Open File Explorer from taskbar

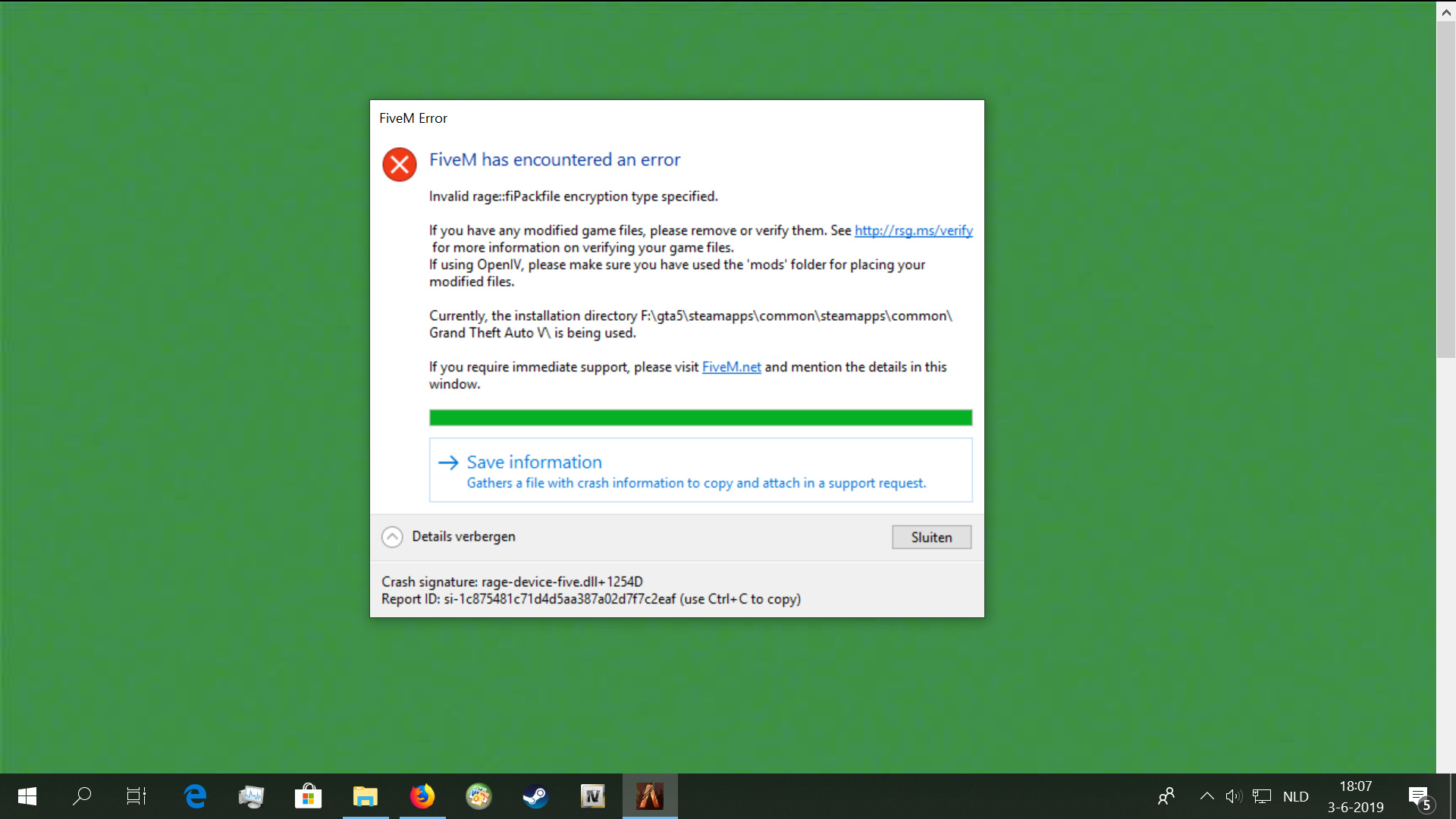(365, 795)
